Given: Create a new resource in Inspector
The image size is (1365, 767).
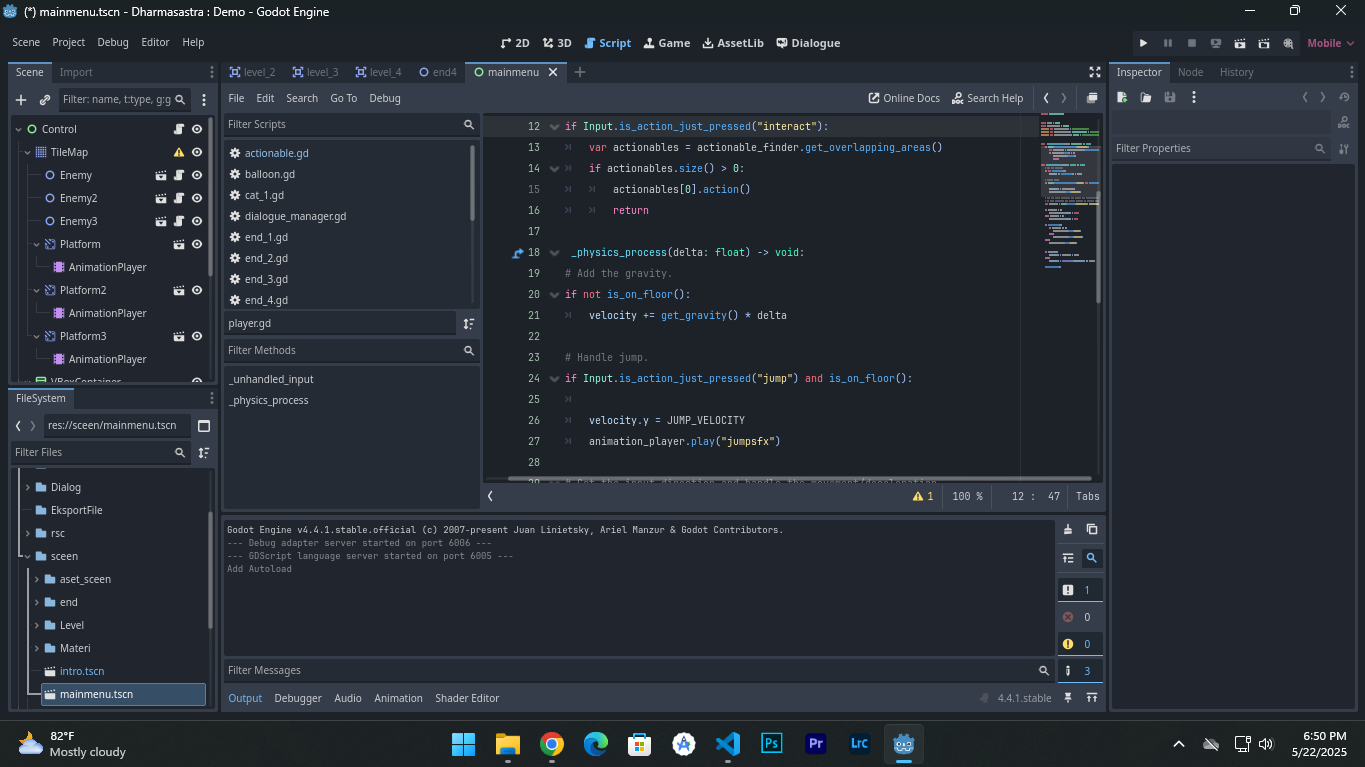Looking at the screenshot, I should [x=1122, y=97].
